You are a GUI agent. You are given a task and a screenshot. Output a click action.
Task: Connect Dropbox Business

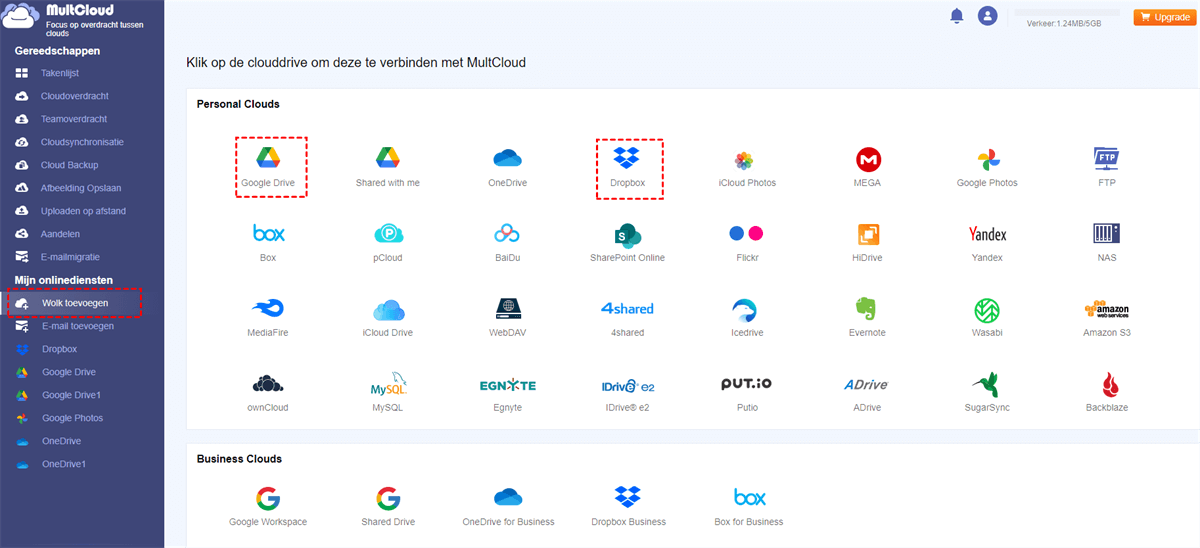(x=628, y=507)
